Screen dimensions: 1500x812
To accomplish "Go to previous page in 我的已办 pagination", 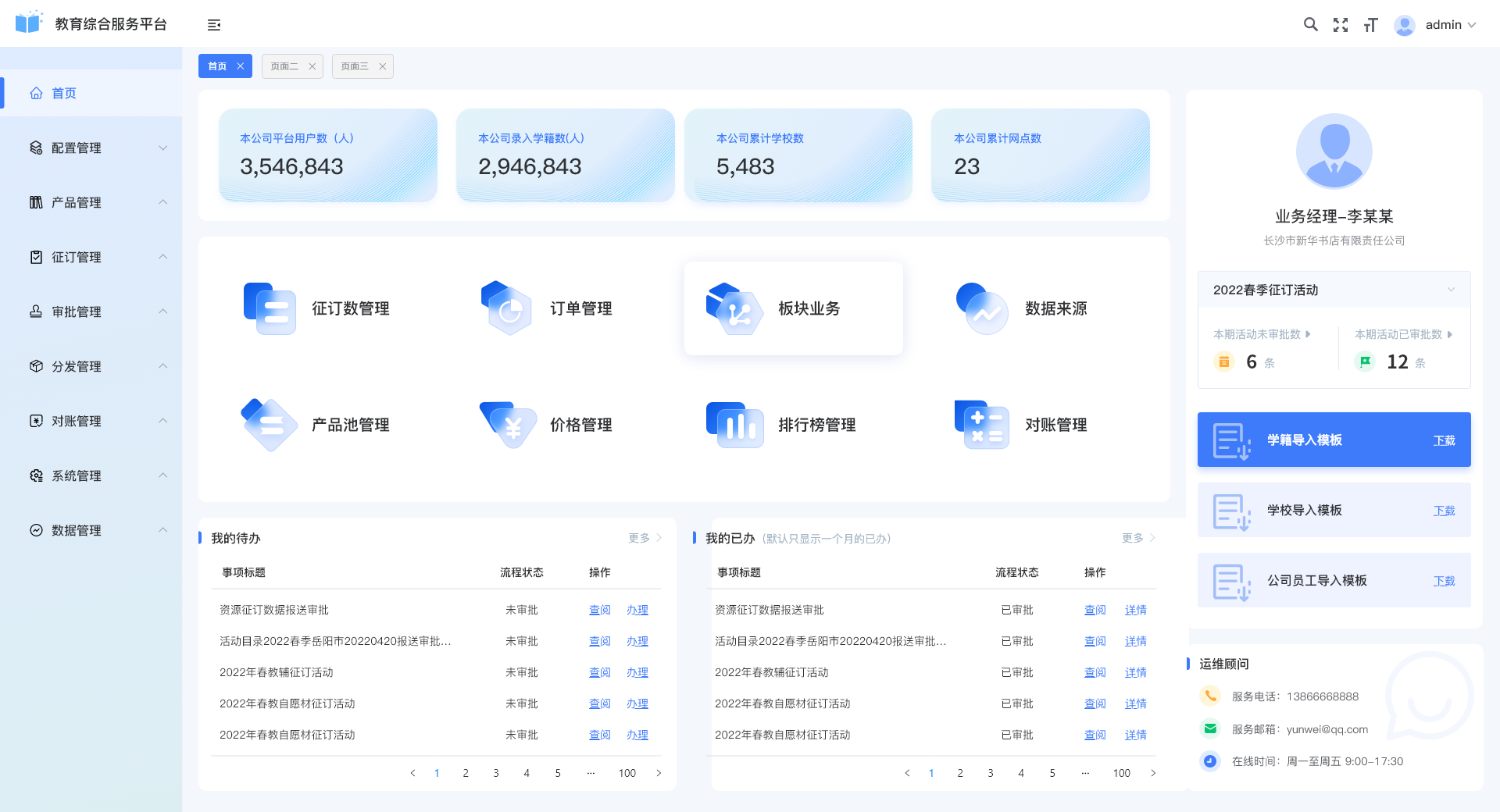I will pyautogui.click(x=907, y=773).
